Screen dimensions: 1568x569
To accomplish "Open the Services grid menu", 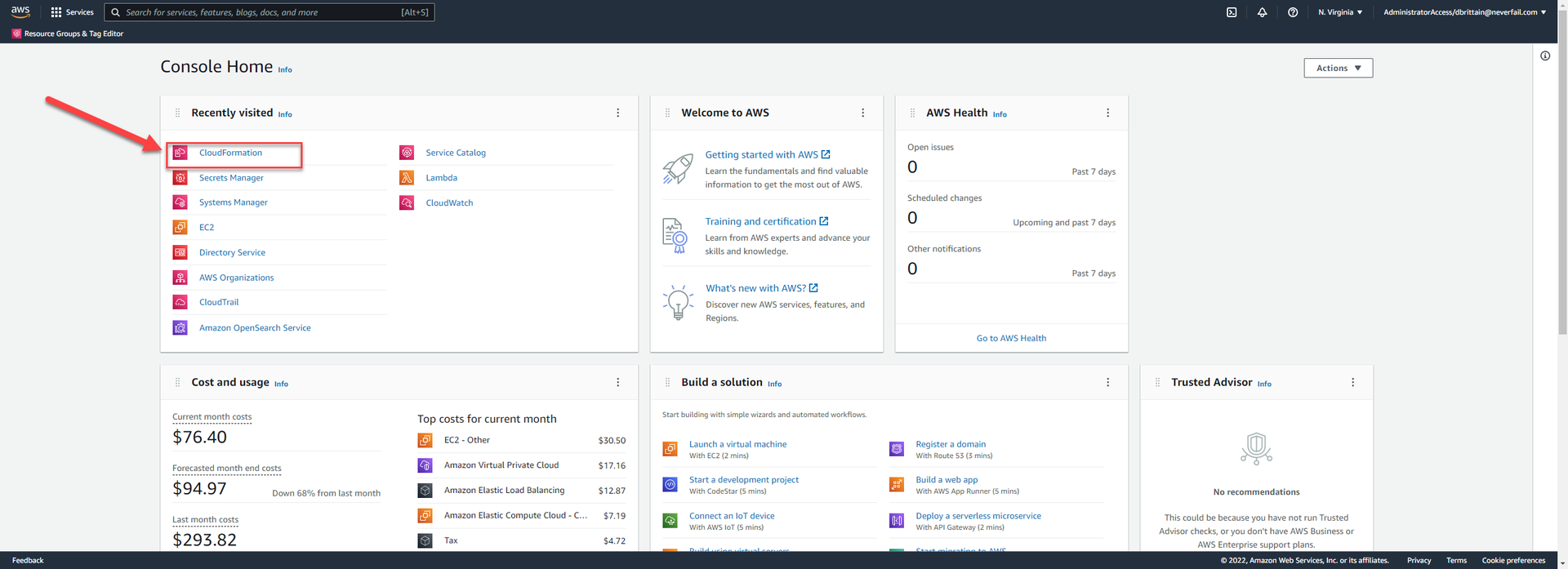I will pos(72,12).
